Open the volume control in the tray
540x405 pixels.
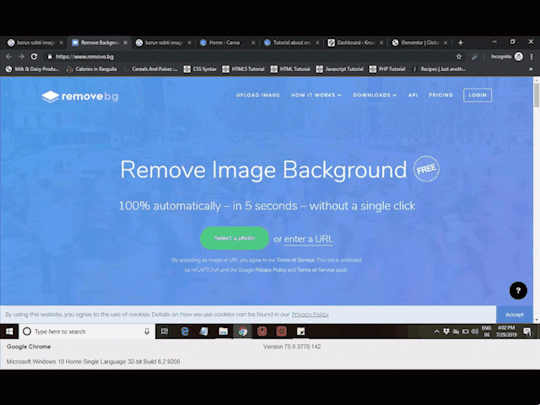[475, 331]
